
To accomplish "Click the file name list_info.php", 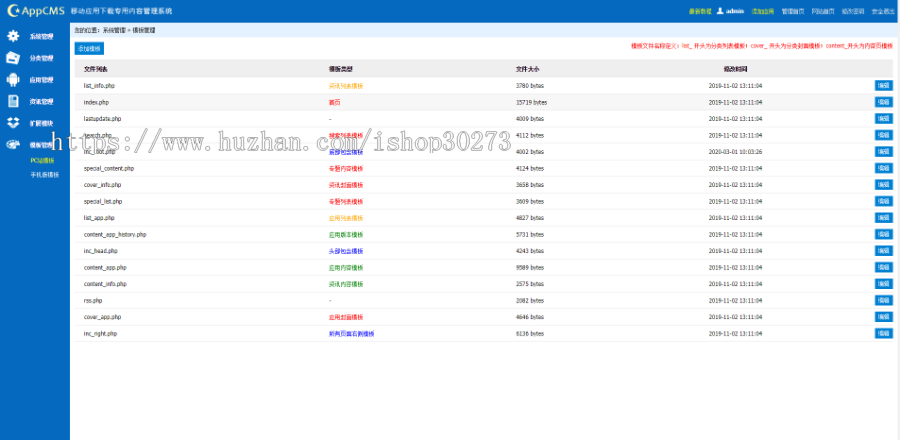I will coord(99,85).
